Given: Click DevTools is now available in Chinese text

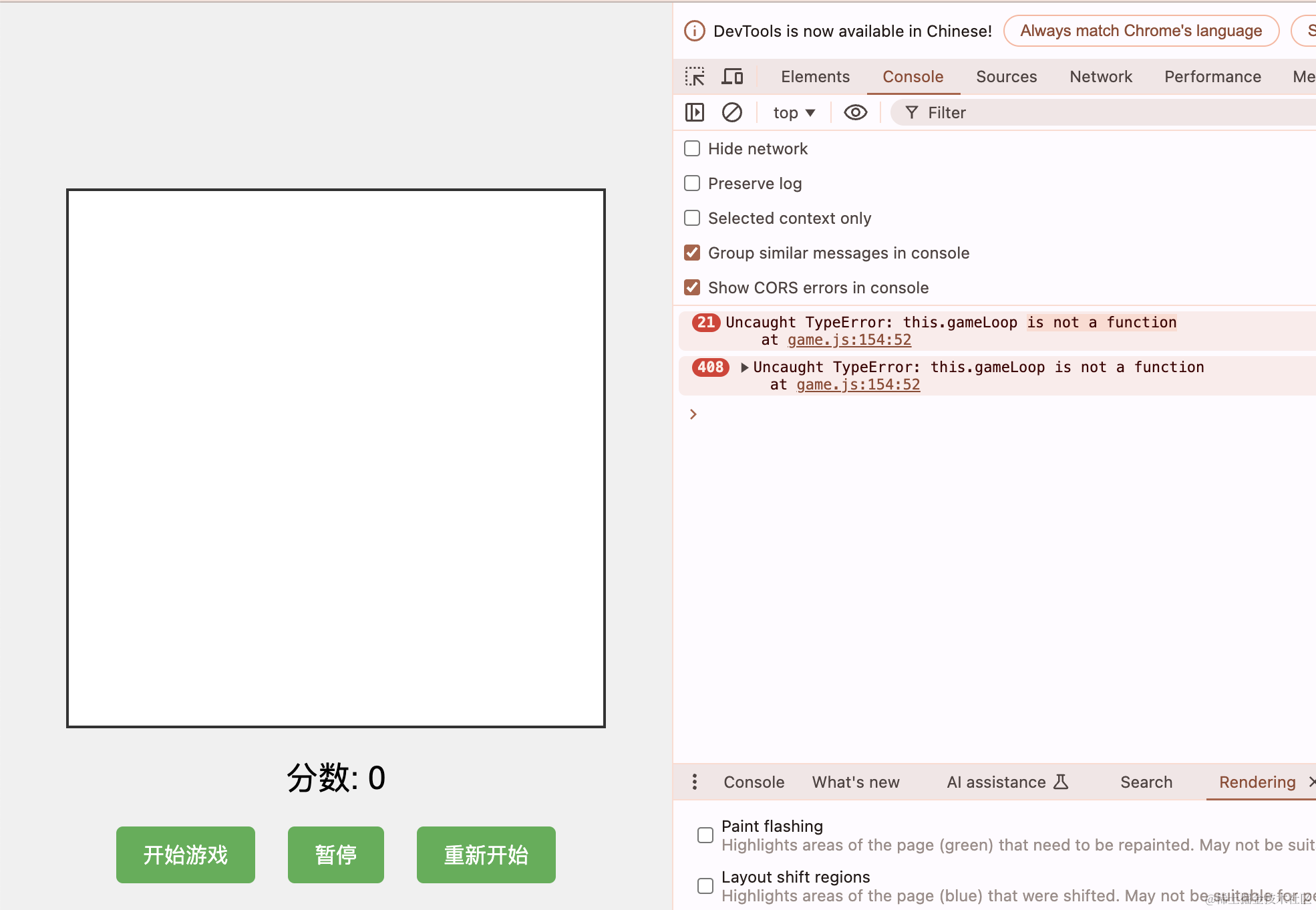Looking at the screenshot, I should click(x=852, y=31).
